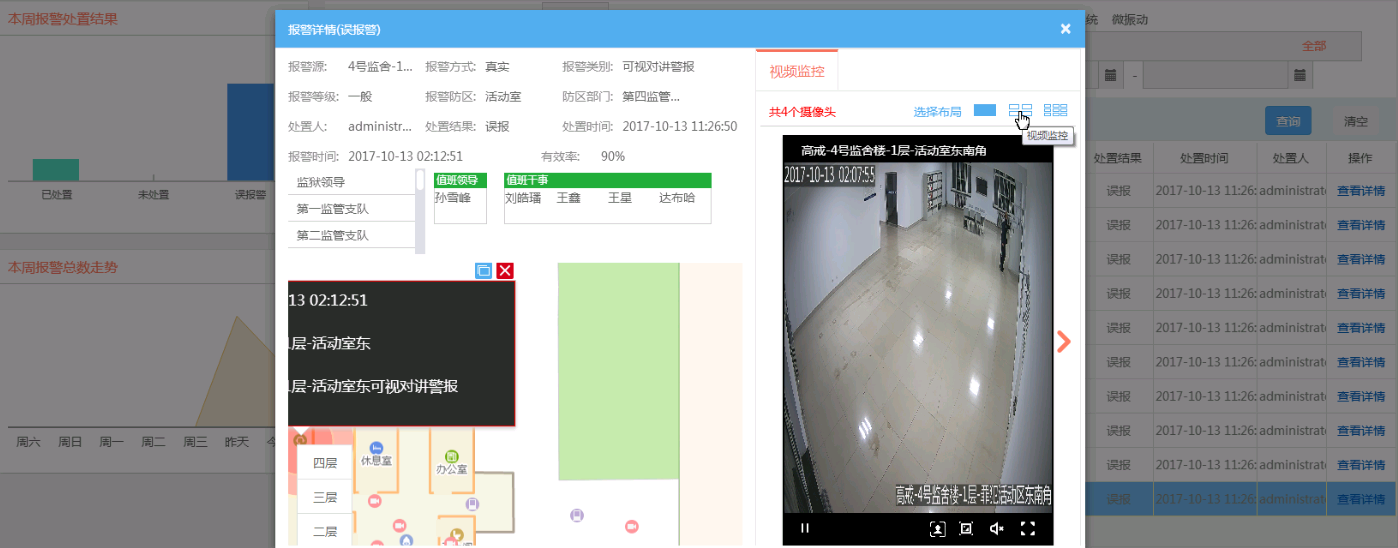Click the person capture icon in video player

click(937, 529)
